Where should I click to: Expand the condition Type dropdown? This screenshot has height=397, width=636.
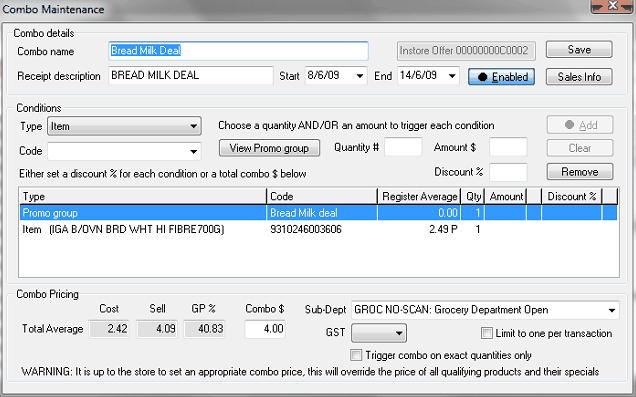point(124,126)
